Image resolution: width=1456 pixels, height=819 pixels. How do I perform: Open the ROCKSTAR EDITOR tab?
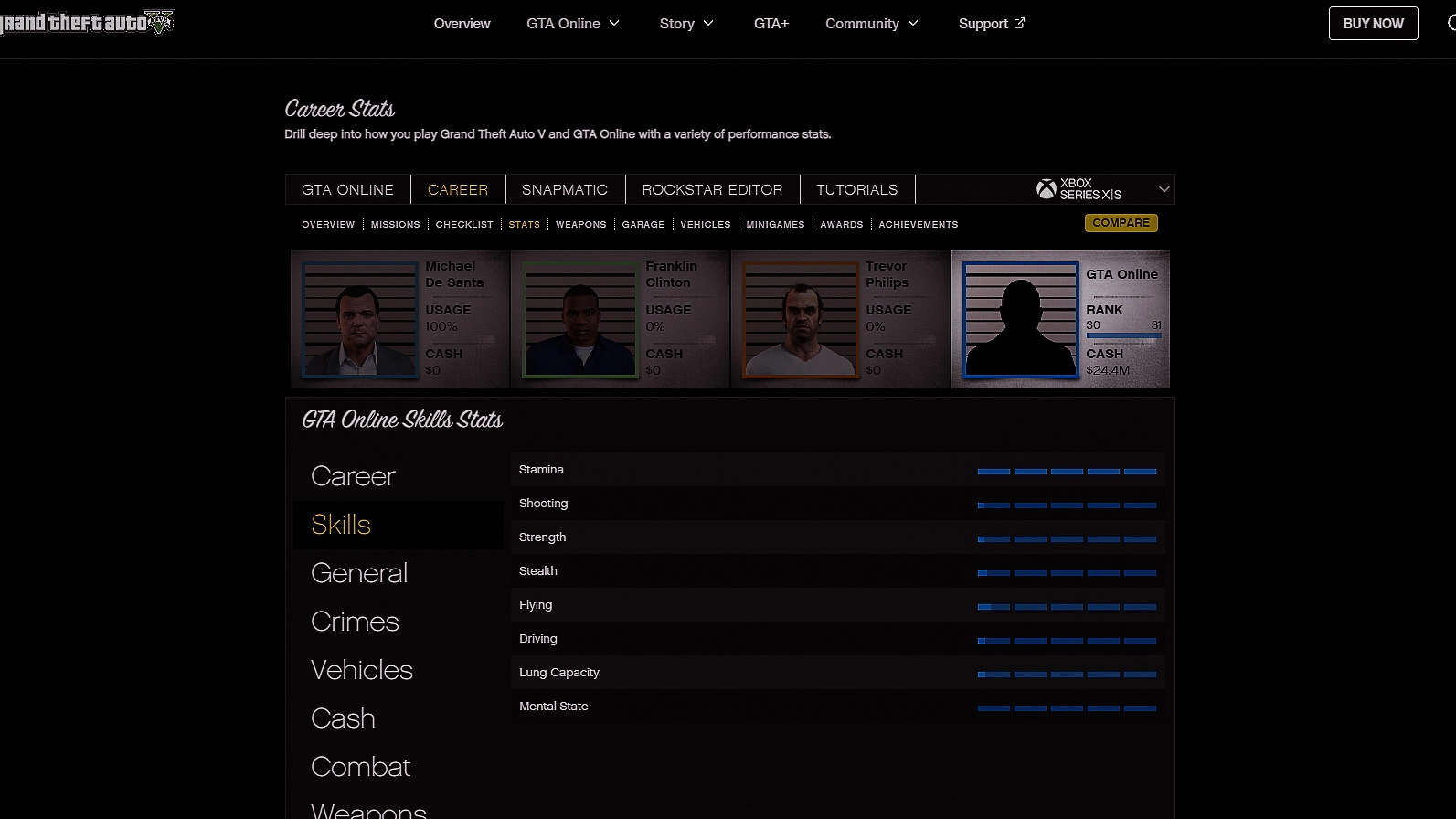click(x=712, y=189)
